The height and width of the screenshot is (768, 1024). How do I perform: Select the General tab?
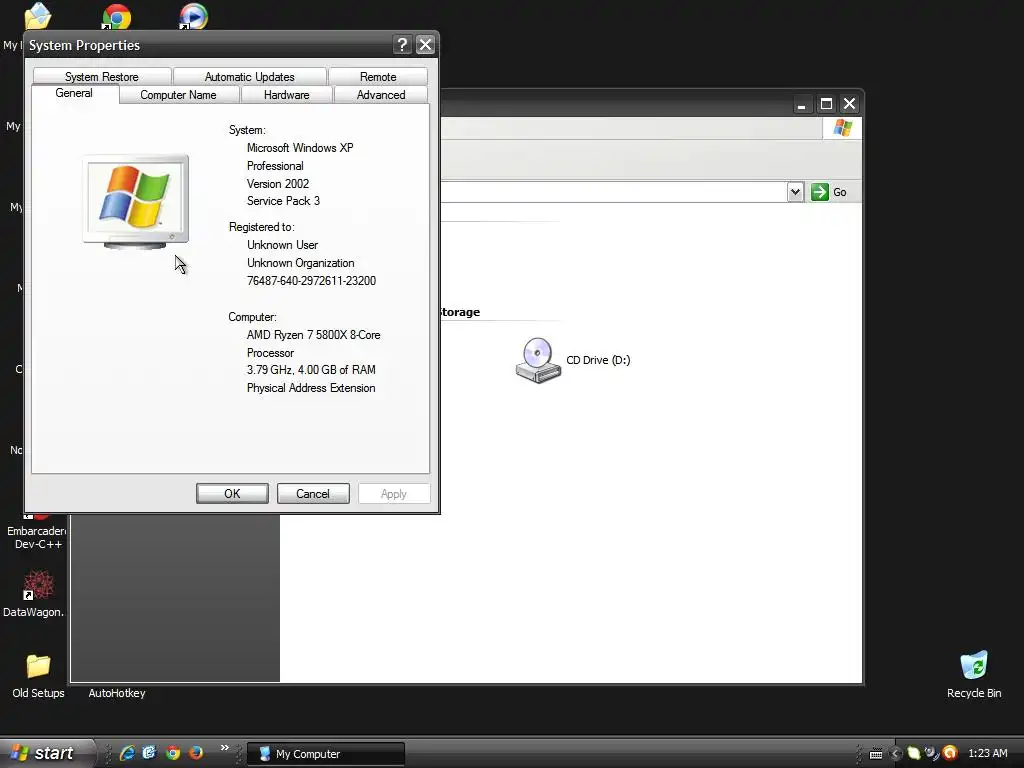tap(74, 93)
